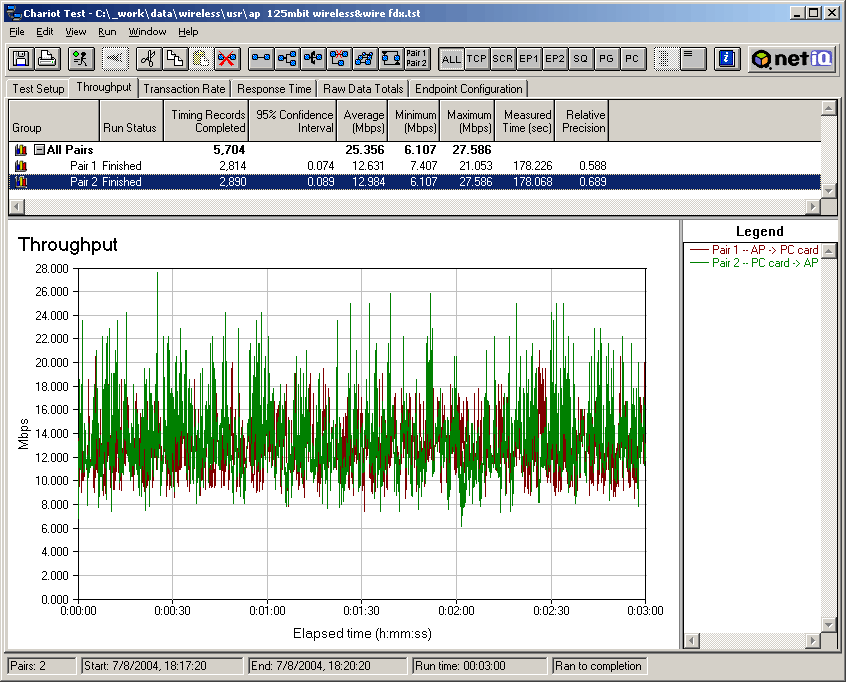
Task: Click the Save (floppy disk) toolbar icon
Action: tap(20, 59)
